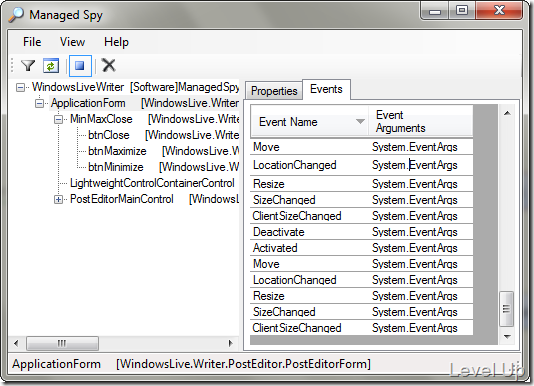Collapse the MinMaxClose tree node

click(59, 119)
